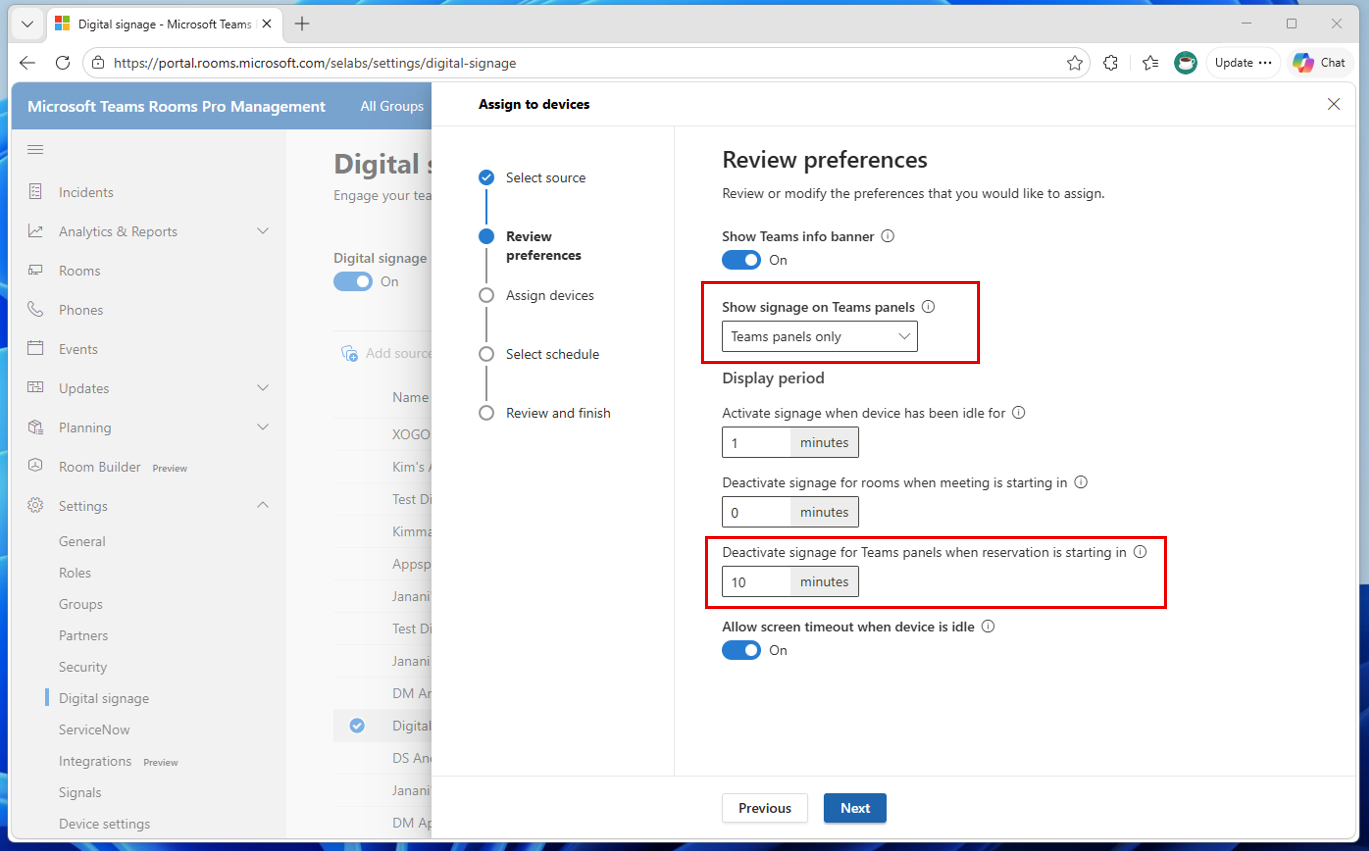Open Partners settings page

click(83, 636)
